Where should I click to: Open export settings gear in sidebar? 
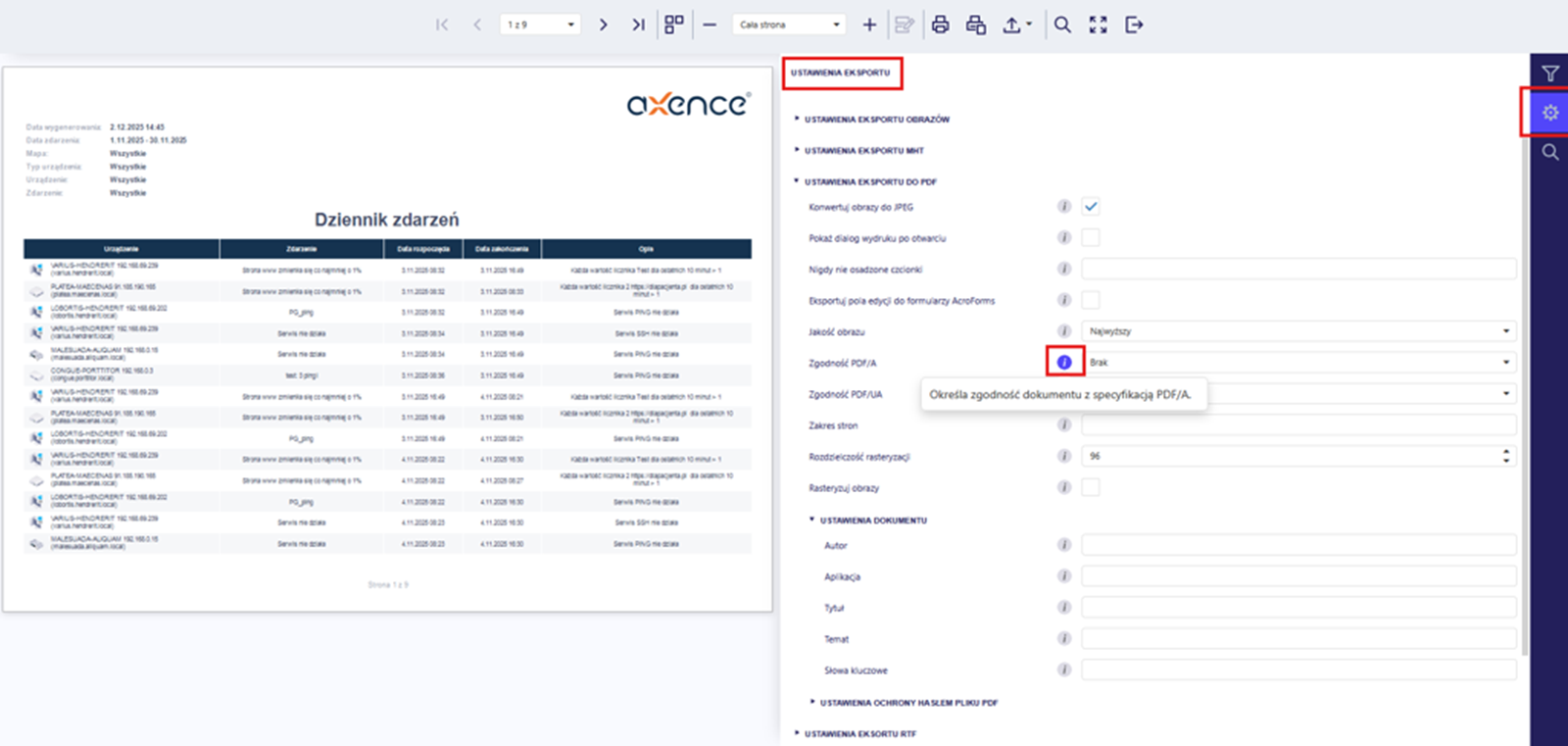click(1549, 113)
